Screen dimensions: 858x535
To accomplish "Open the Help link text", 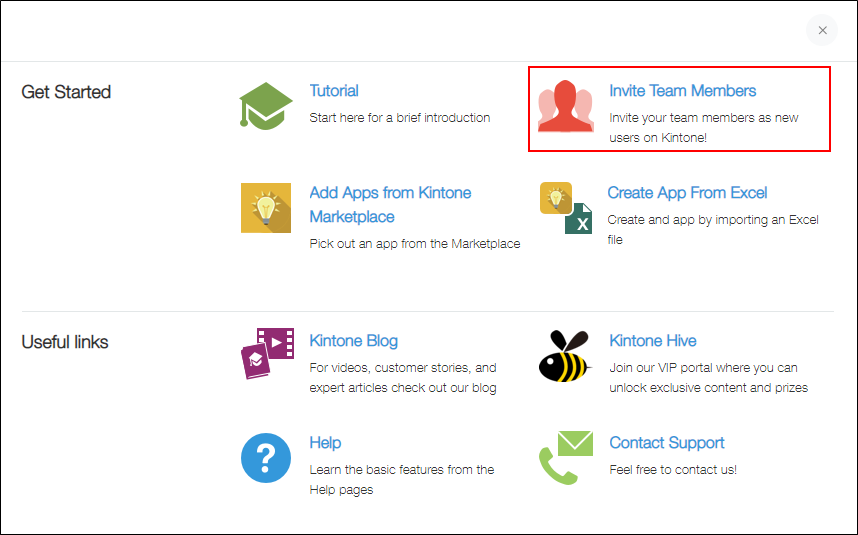I will click(325, 443).
